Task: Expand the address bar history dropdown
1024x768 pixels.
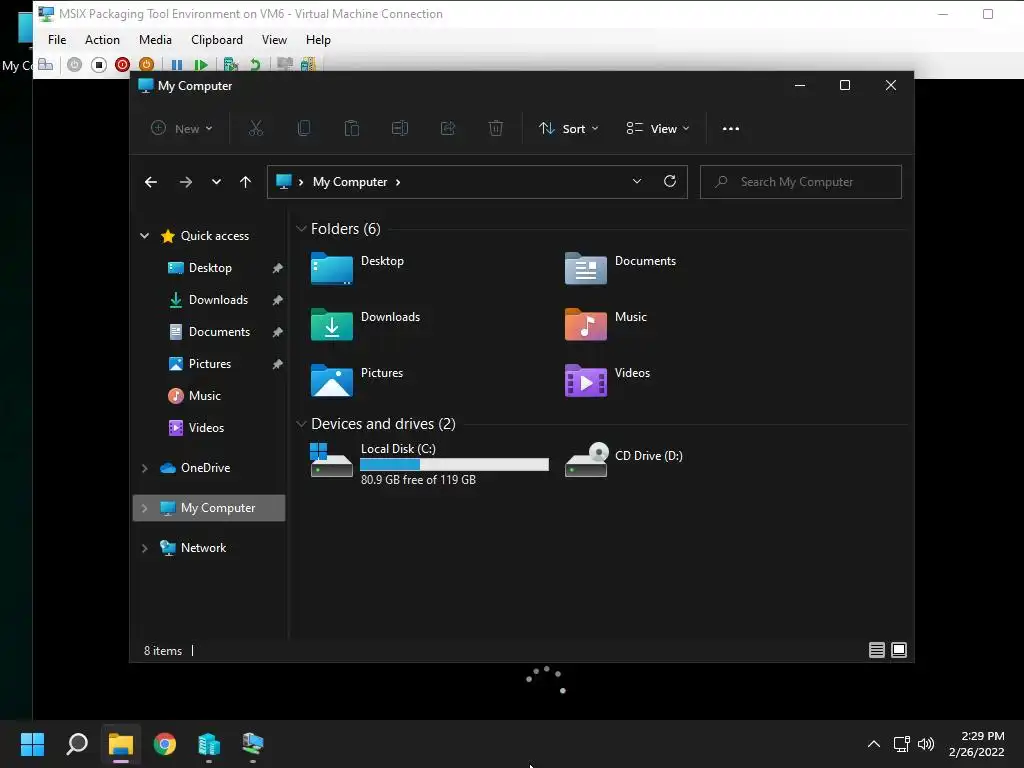Action: (x=637, y=182)
